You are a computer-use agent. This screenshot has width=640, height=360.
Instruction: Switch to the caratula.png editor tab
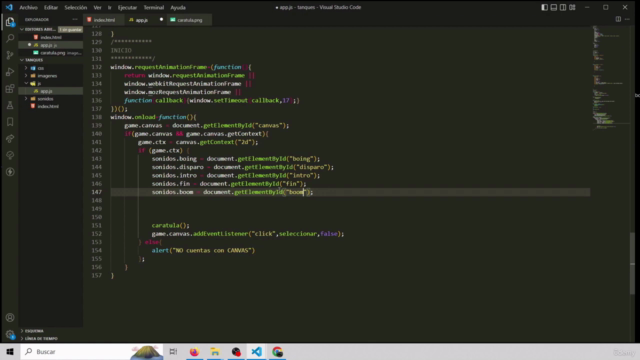tap(190, 20)
